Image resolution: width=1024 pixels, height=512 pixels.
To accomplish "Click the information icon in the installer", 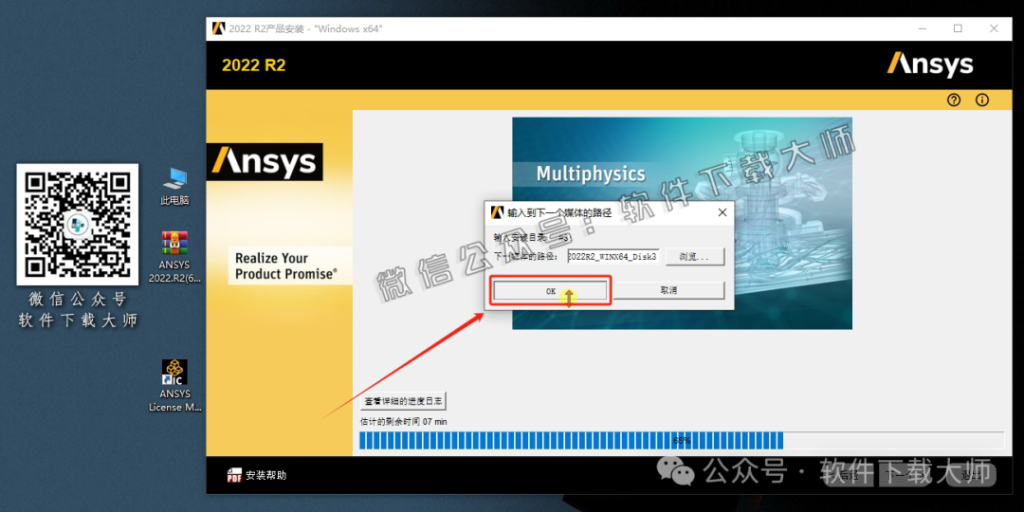I will click(982, 100).
